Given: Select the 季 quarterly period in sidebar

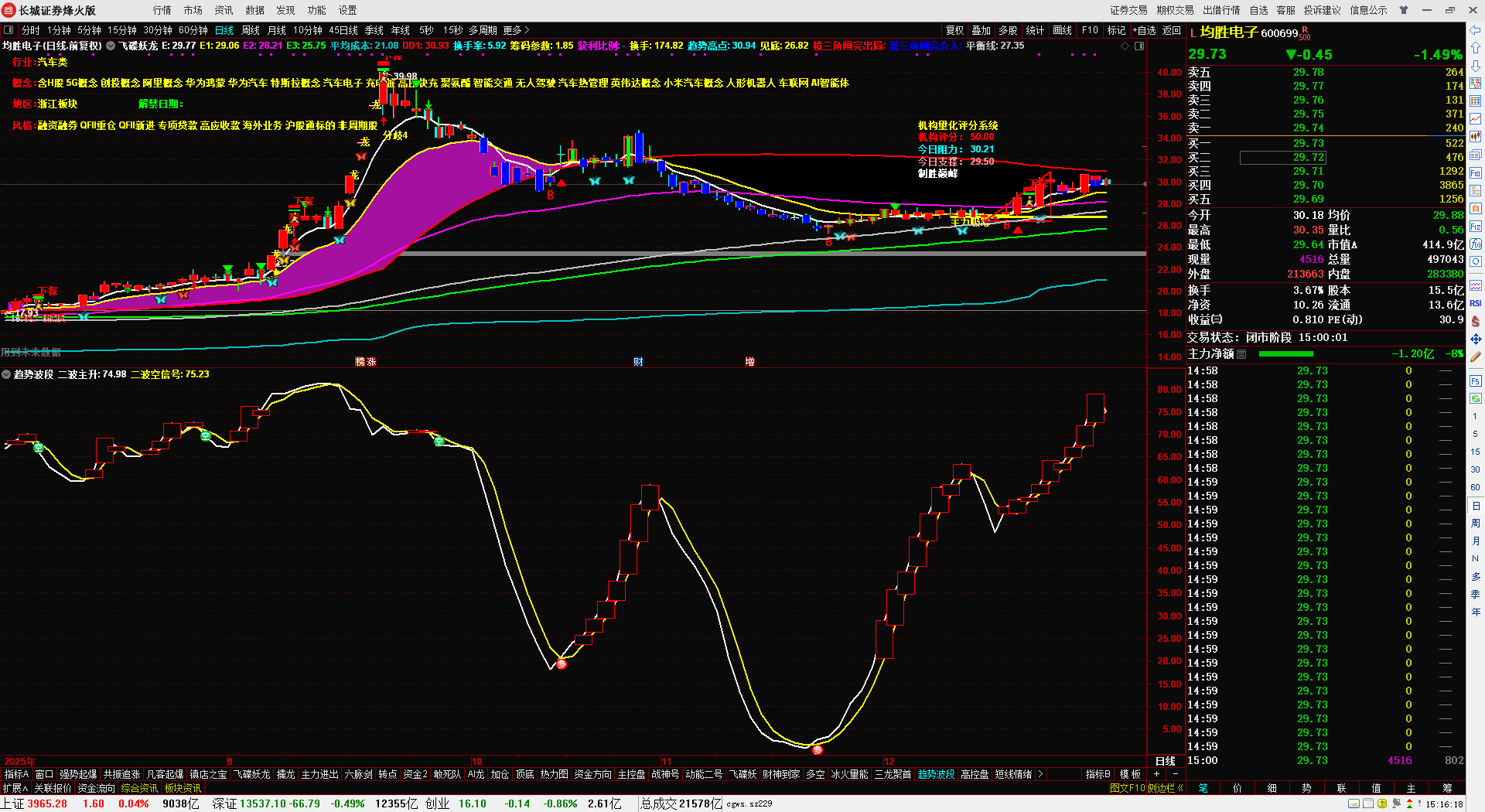Looking at the screenshot, I should 1476,594.
